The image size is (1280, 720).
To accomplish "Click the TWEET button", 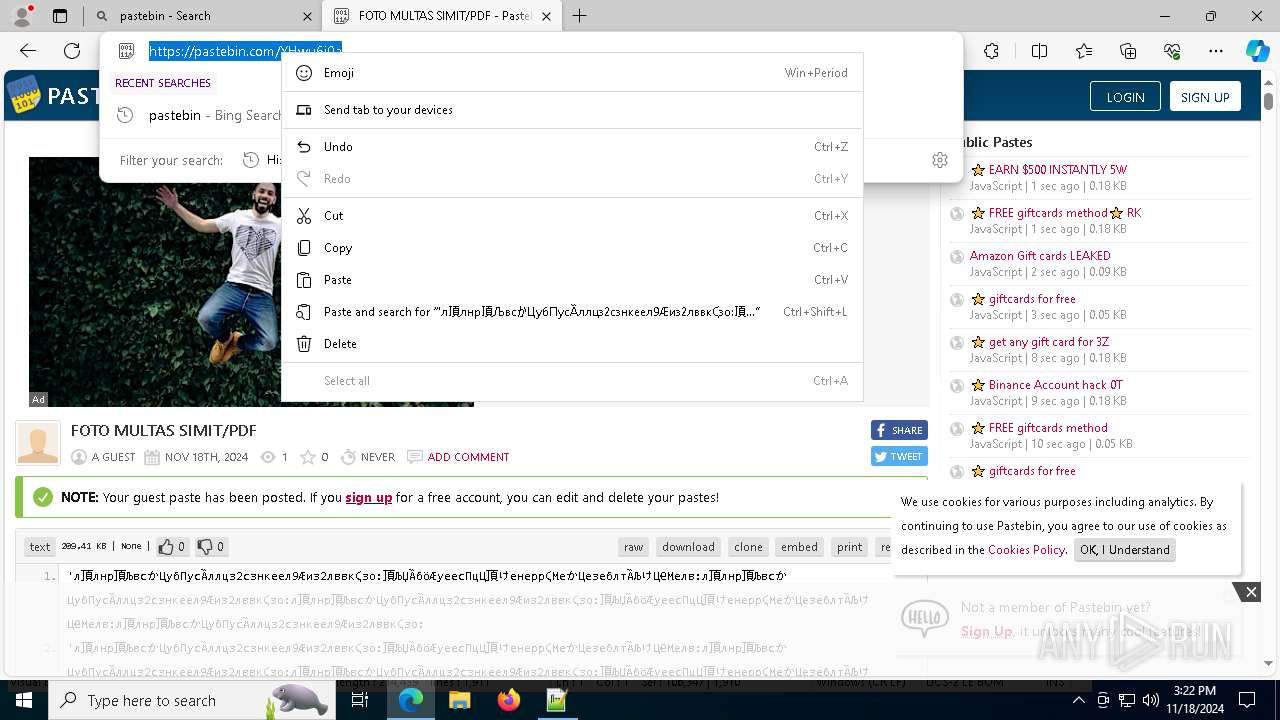I will 899,456.
